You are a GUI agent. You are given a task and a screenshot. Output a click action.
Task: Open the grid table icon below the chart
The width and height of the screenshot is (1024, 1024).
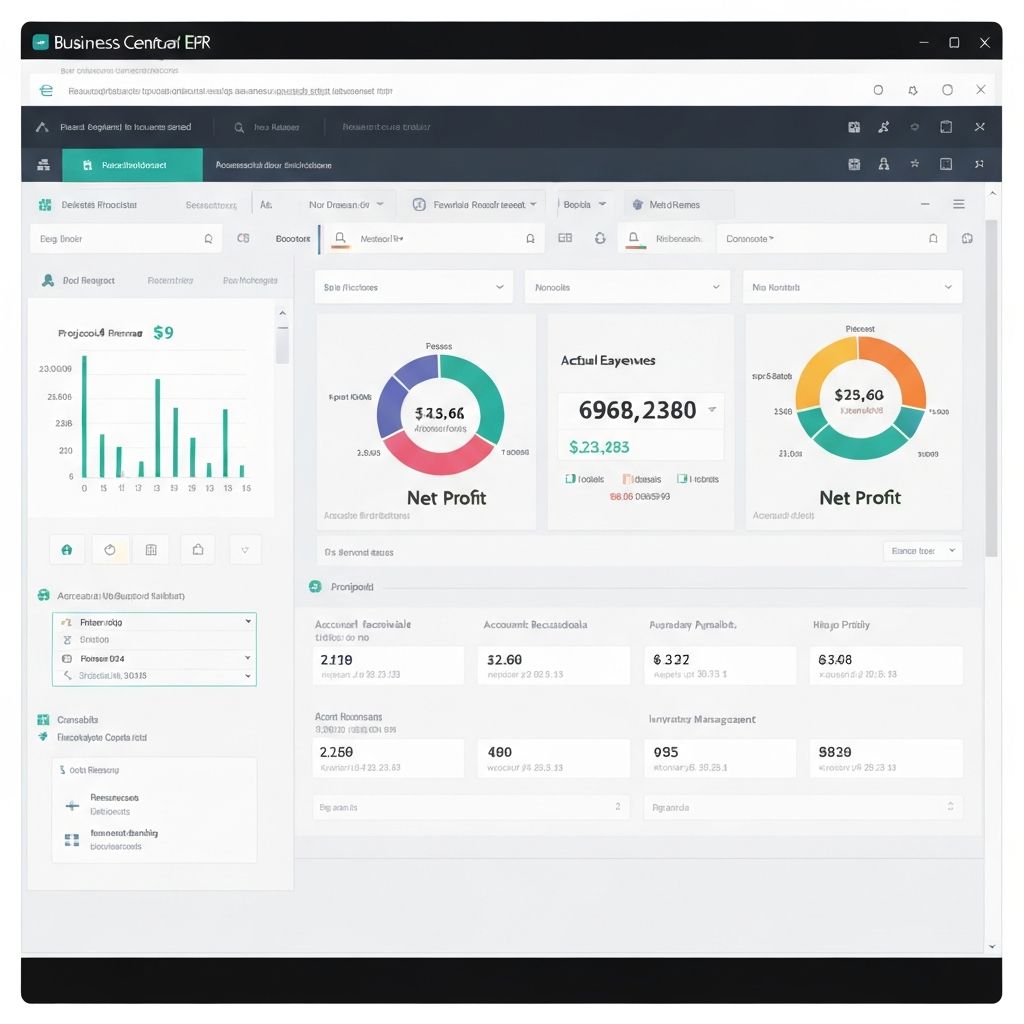[x=151, y=549]
